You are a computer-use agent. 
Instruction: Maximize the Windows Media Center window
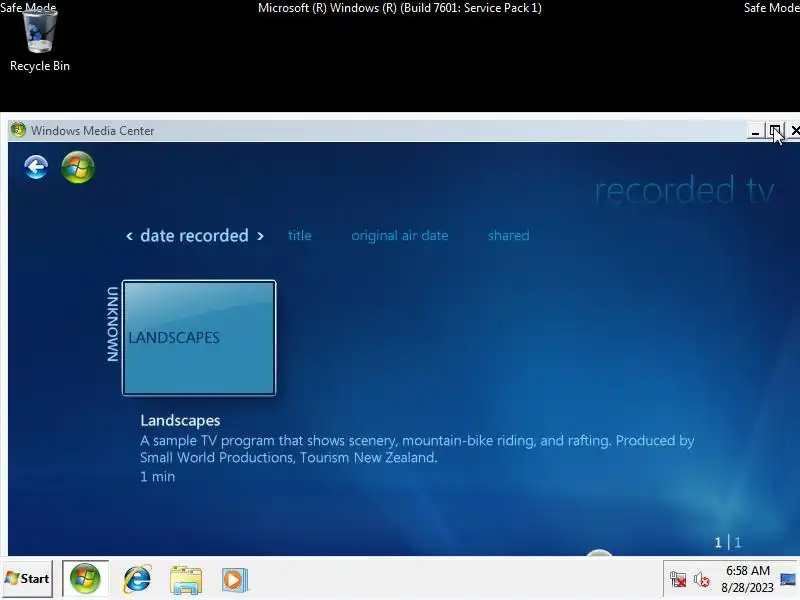pyautogui.click(x=775, y=132)
